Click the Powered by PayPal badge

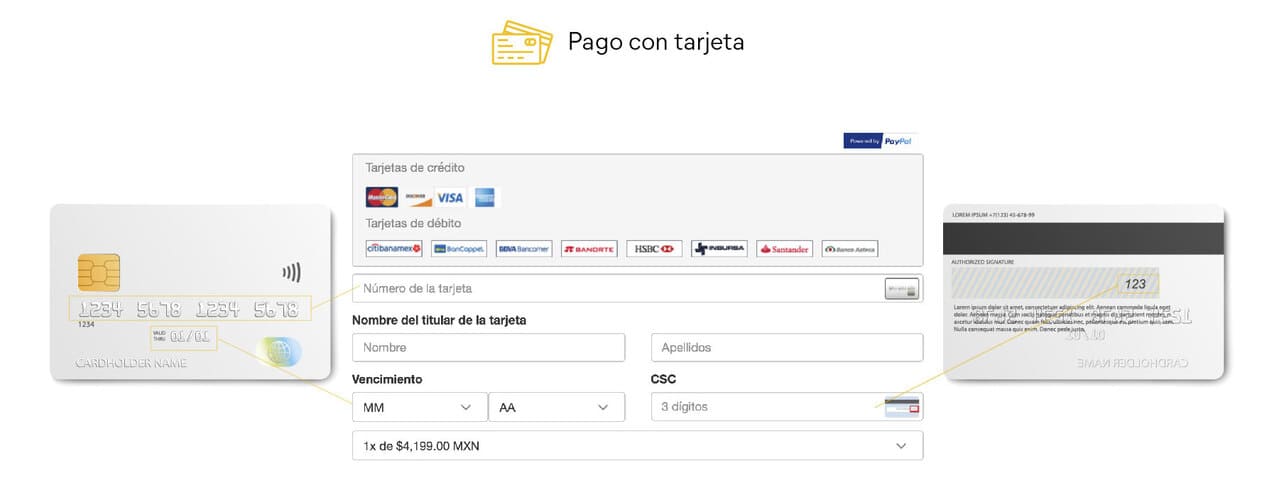pos(879,141)
